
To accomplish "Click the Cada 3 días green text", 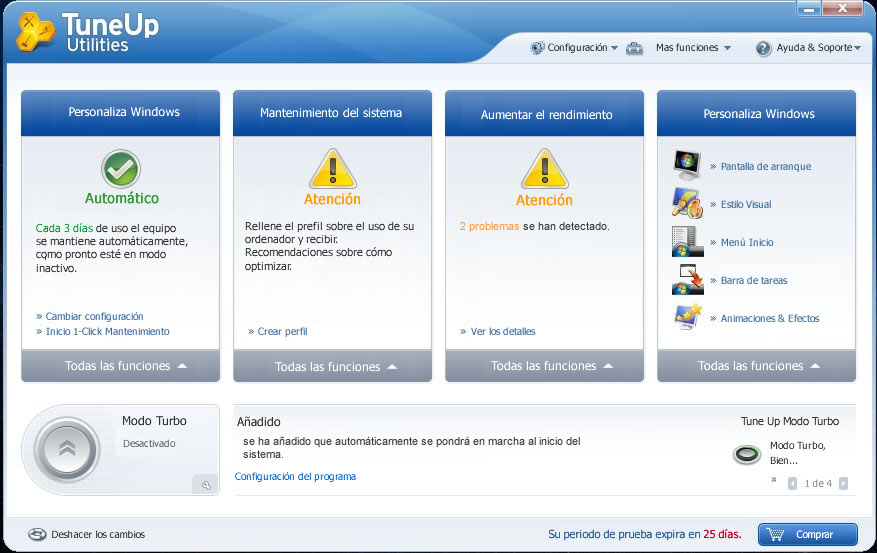I will point(64,228).
